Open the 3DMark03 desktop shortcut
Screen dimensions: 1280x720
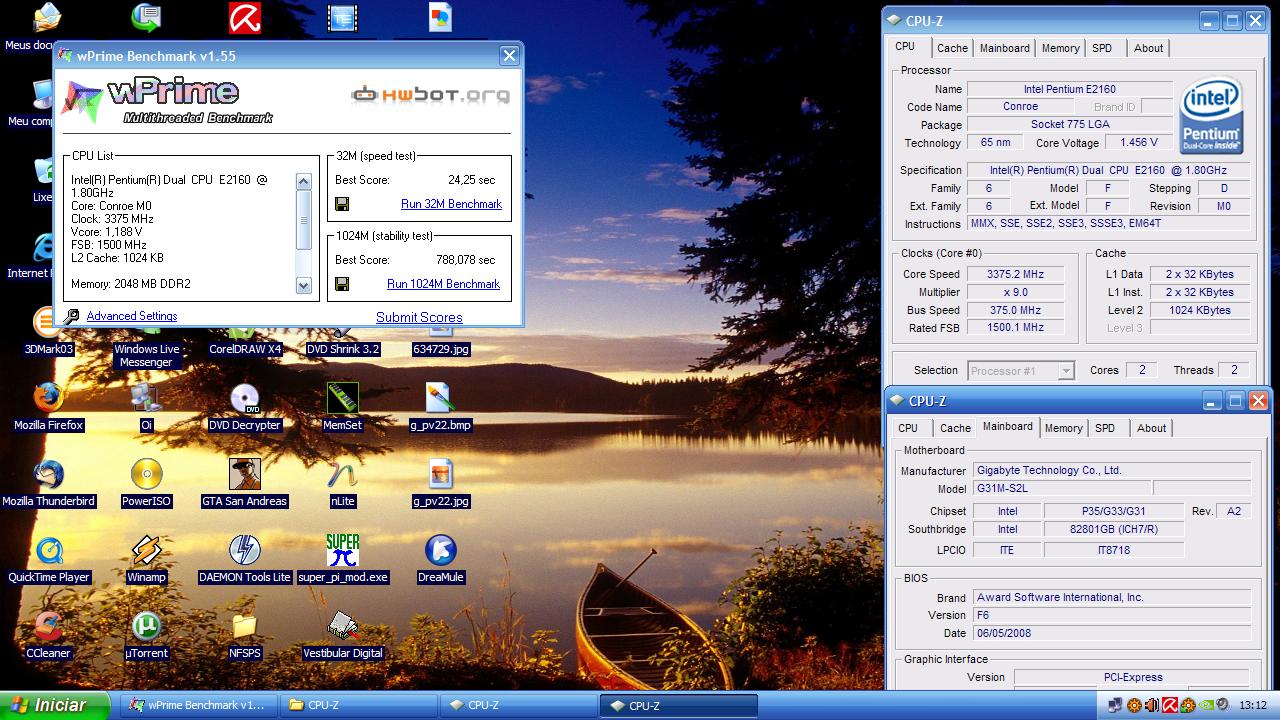pyautogui.click(x=48, y=330)
